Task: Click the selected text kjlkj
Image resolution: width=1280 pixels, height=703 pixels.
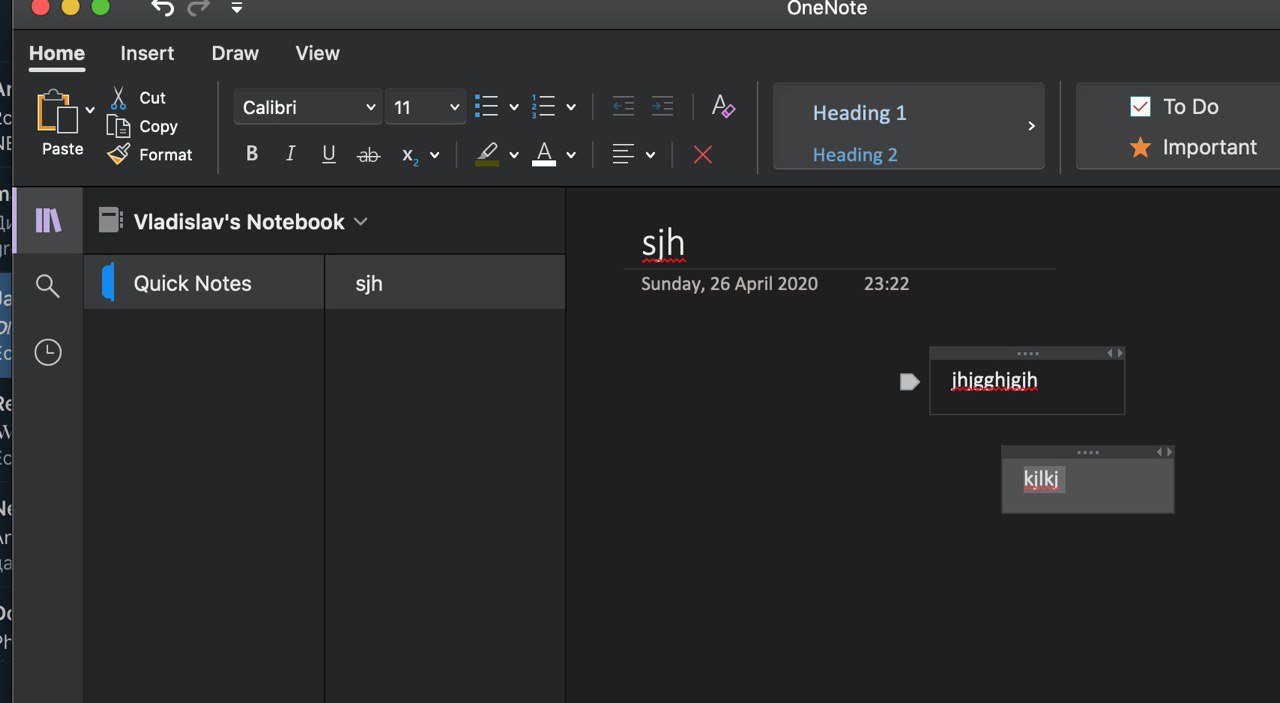Action: point(1041,479)
